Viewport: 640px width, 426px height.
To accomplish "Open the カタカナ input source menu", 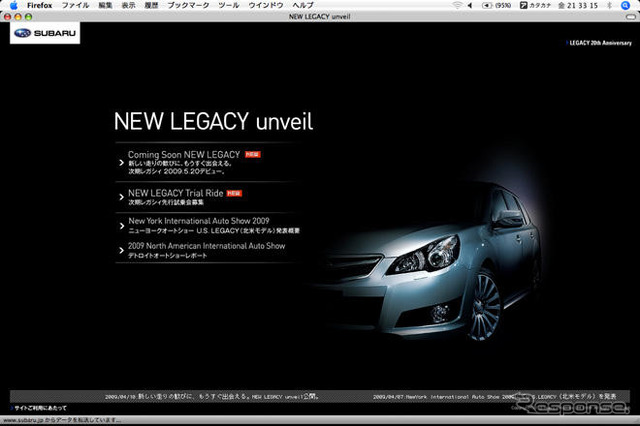I will pos(535,5).
